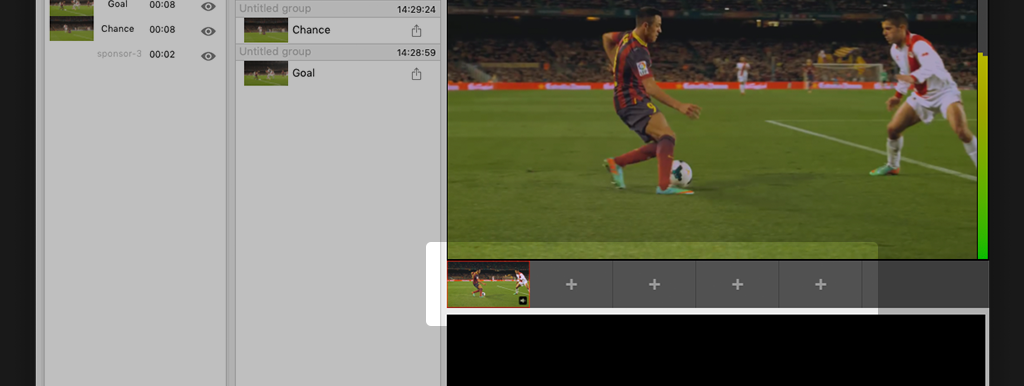Open the Goal clip thumbnail in group list
This screenshot has width=1024, height=386.
click(266, 73)
